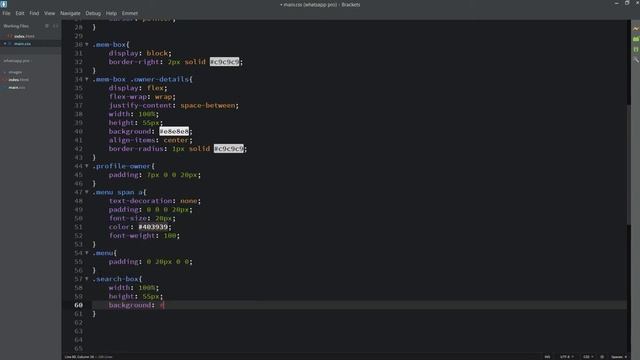Click the #c9c9c9 color swatch on line 42
This screenshot has height=360, width=640.
pyautogui.click(x=229, y=149)
